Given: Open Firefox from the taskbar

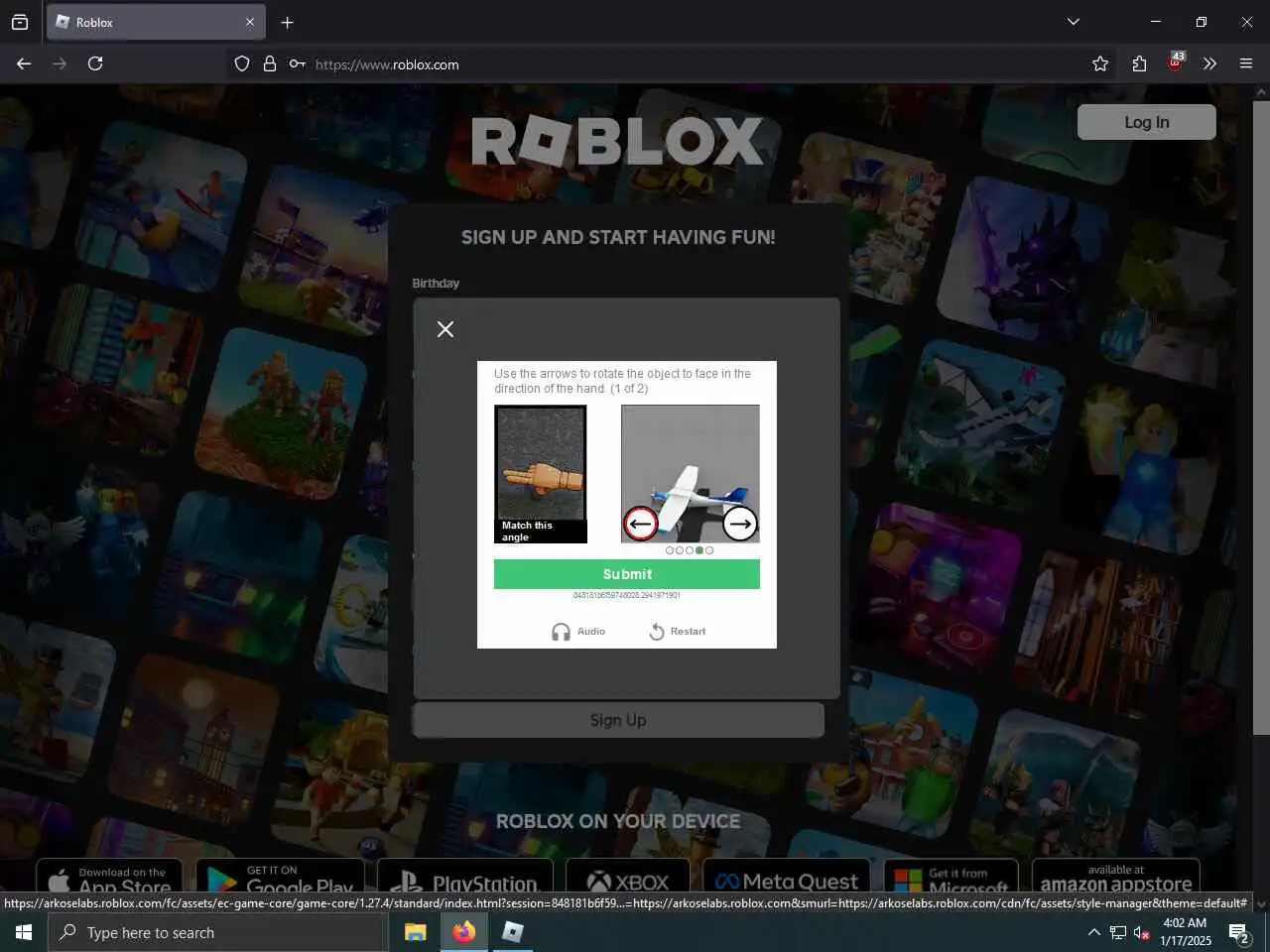Looking at the screenshot, I should coord(464,932).
